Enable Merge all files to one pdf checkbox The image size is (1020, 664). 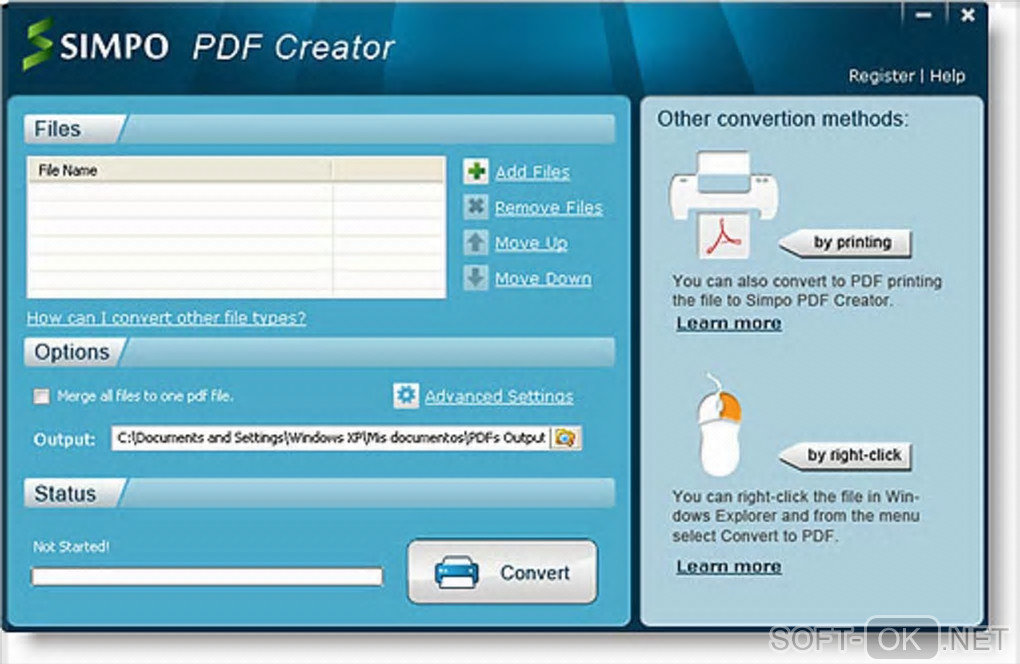pyautogui.click(x=42, y=396)
